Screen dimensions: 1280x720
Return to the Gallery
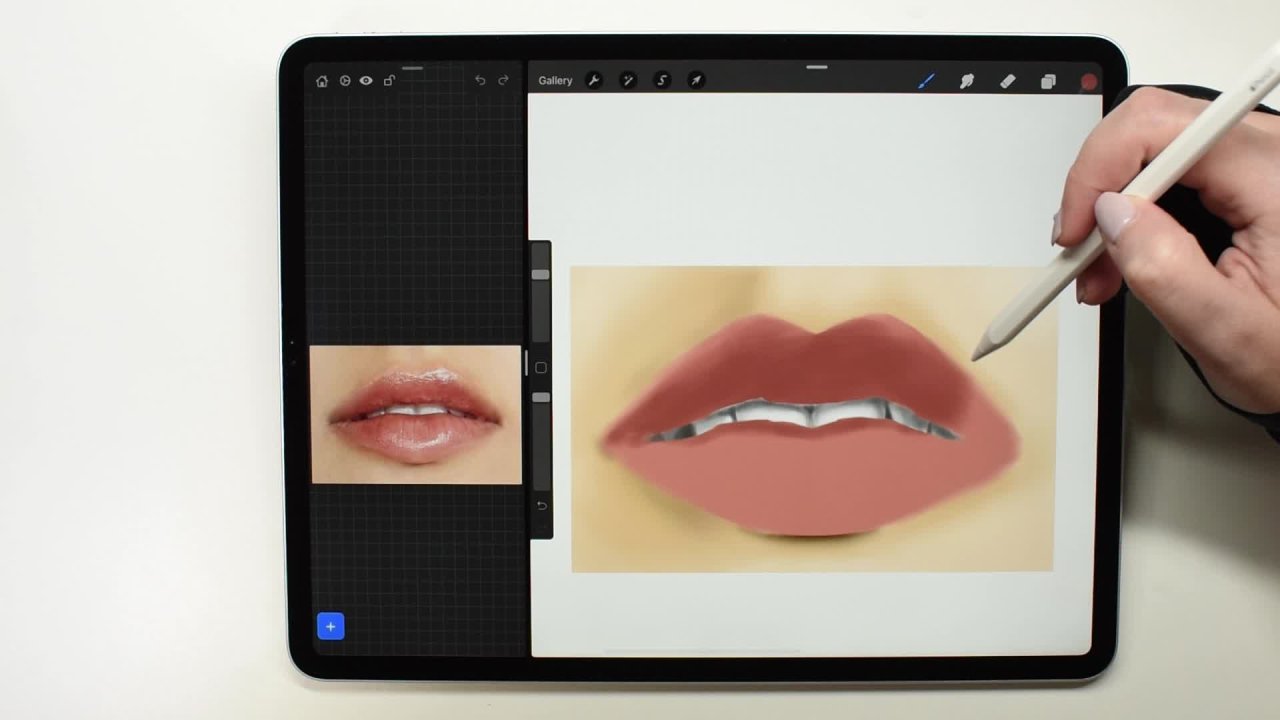tap(555, 81)
